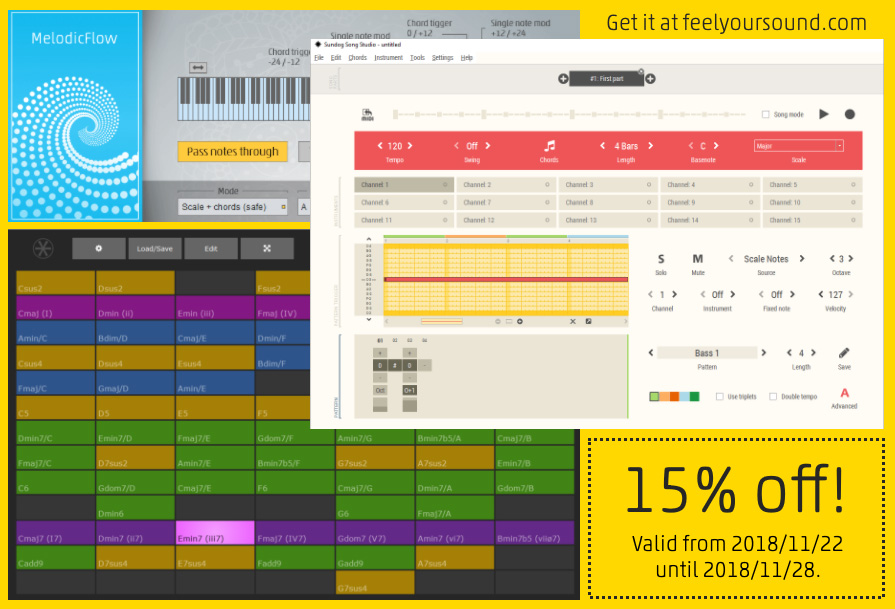Screen dimensions: 895x609
Task: Open Advanced settings with the red A
Action: (x=844, y=393)
